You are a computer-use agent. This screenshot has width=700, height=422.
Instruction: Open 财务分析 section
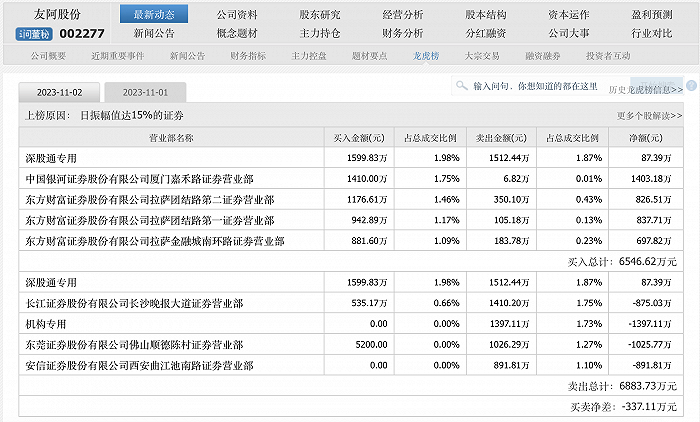pos(402,33)
